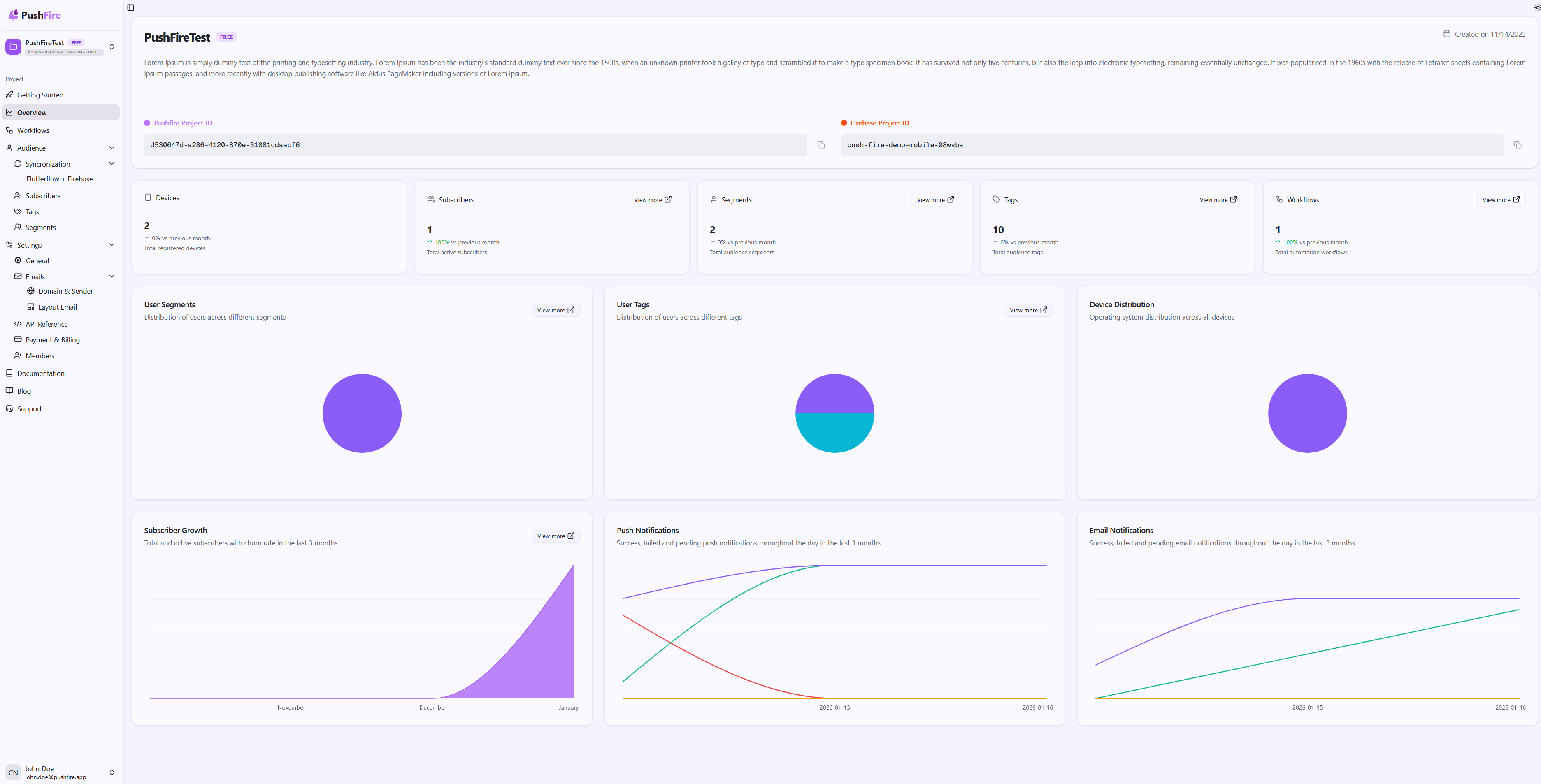This screenshot has width=1541, height=784.
Task: Toggle the sidebar panel icon
Action: (130, 8)
